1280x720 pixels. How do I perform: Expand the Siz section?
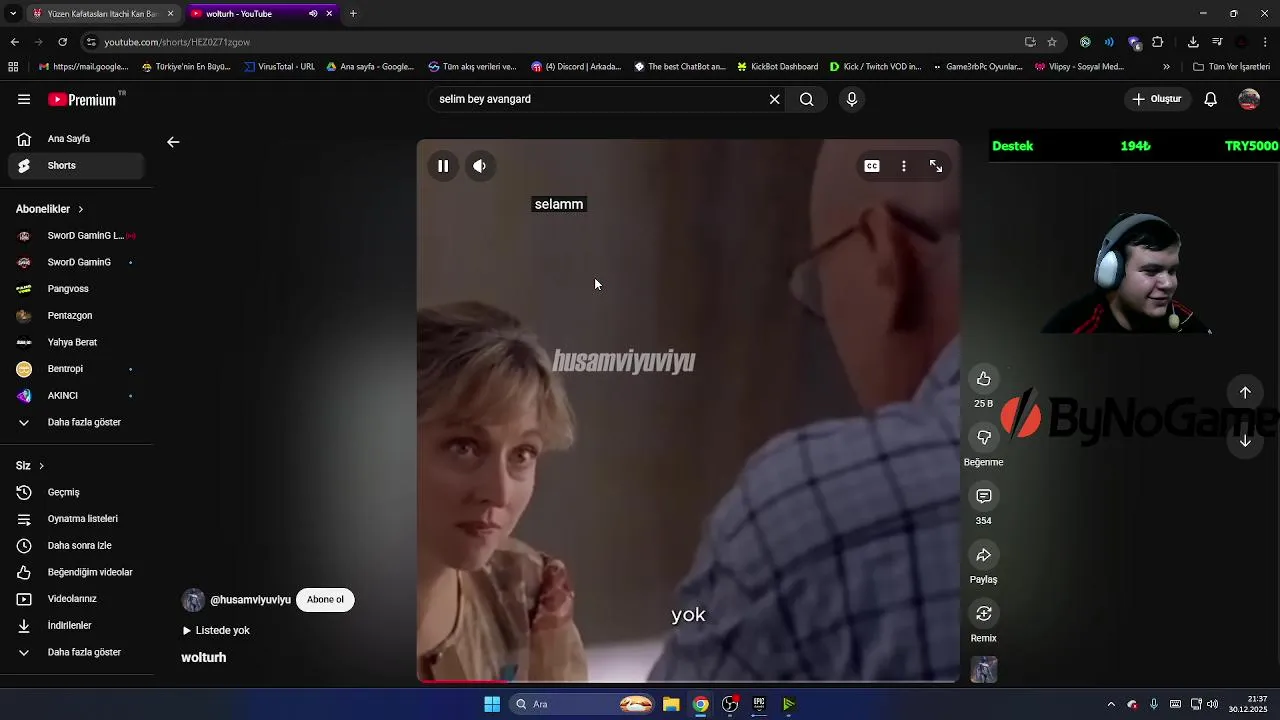pos(30,466)
